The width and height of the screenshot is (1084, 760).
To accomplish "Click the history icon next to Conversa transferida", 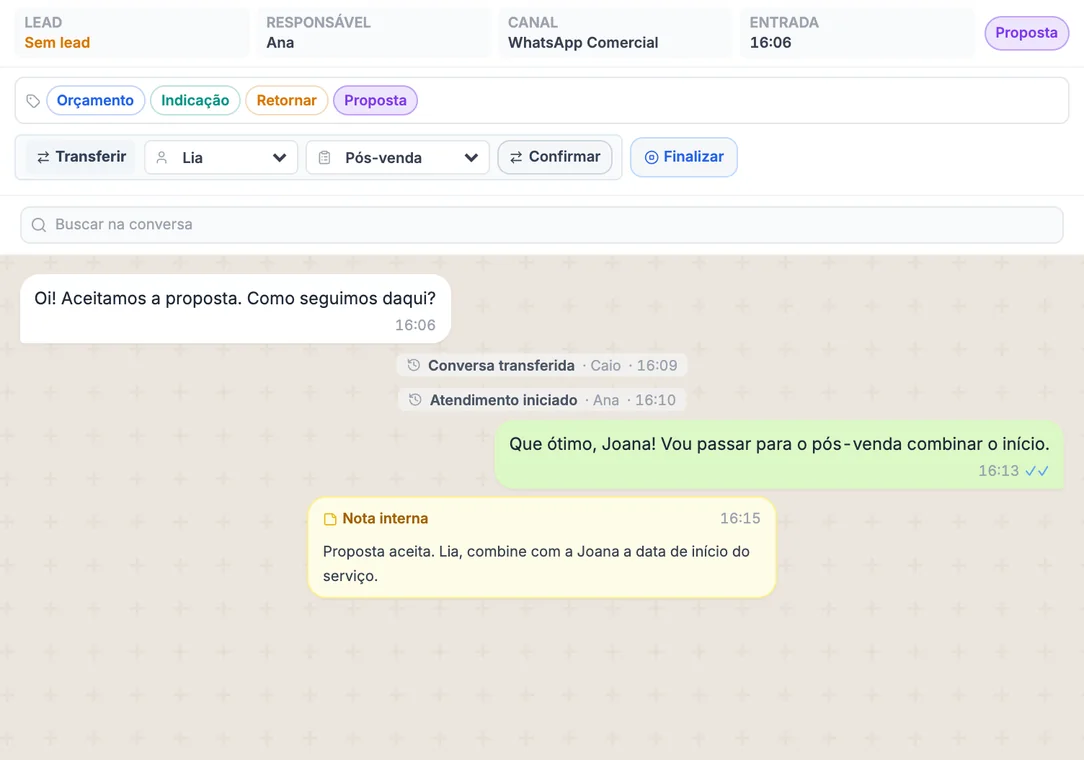I will [x=413, y=365].
